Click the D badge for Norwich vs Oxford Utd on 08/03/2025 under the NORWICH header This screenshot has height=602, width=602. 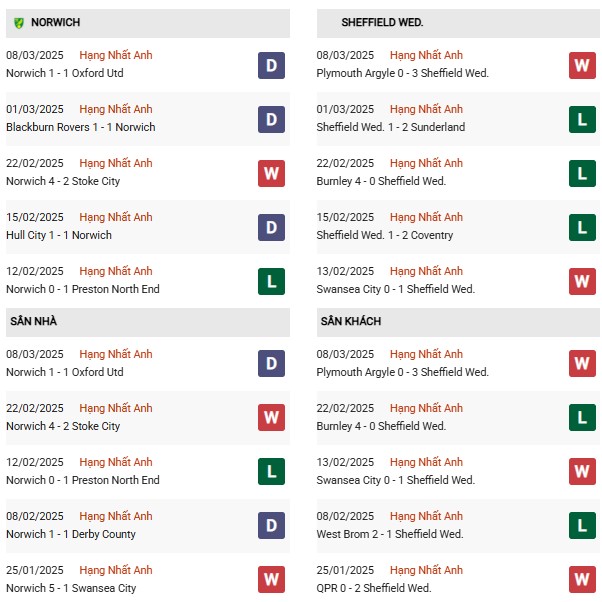tap(271, 66)
